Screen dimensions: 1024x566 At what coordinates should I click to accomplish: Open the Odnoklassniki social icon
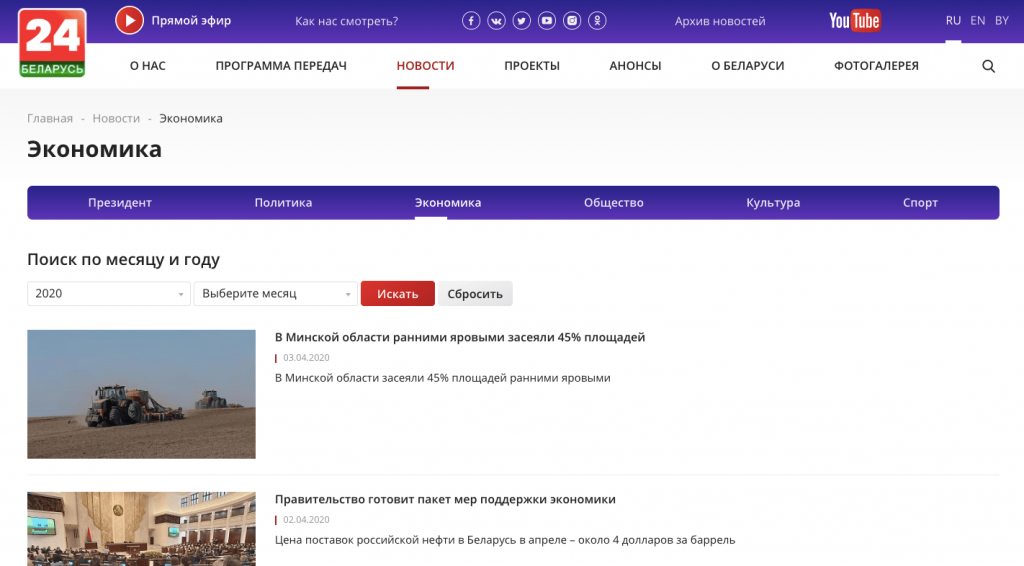click(597, 21)
